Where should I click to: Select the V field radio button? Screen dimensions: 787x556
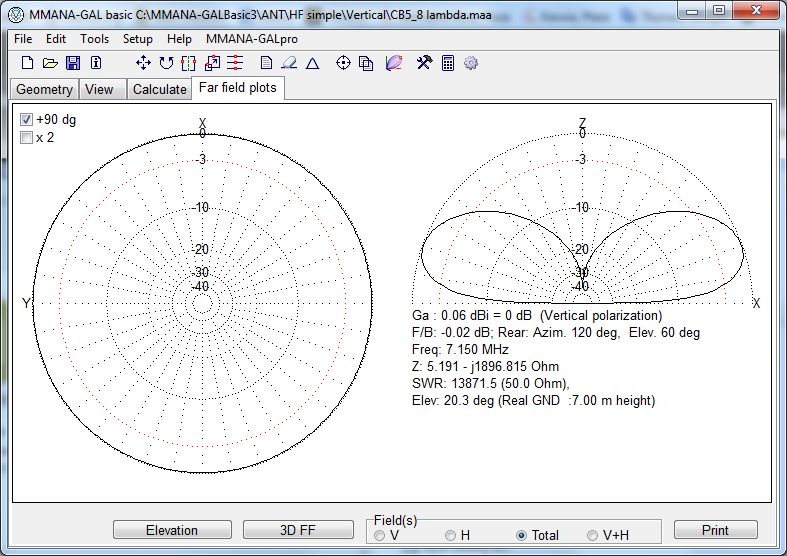click(x=379, y=535)
